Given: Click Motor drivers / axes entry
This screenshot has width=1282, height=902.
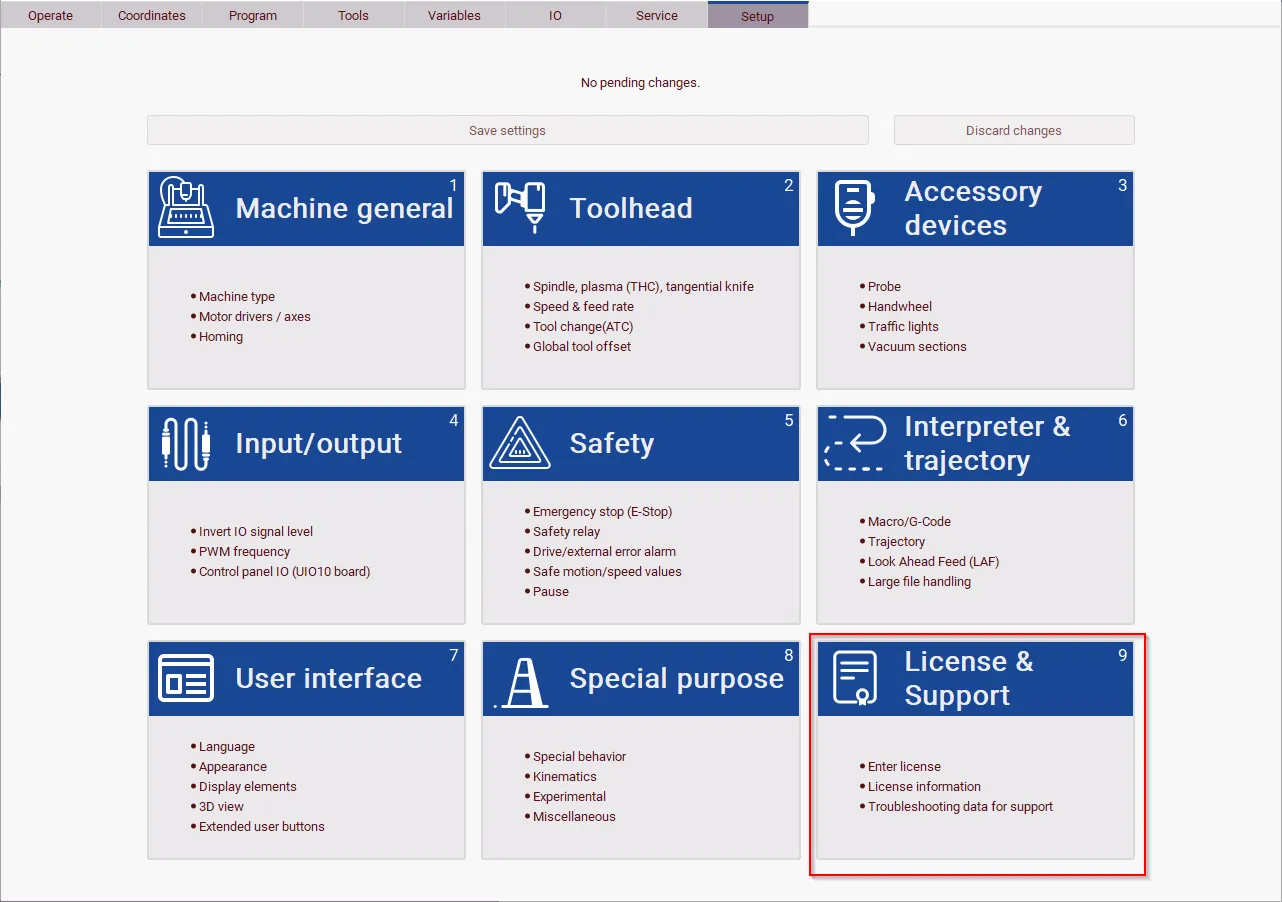Looking at the screenshot, I should [255, 316].
